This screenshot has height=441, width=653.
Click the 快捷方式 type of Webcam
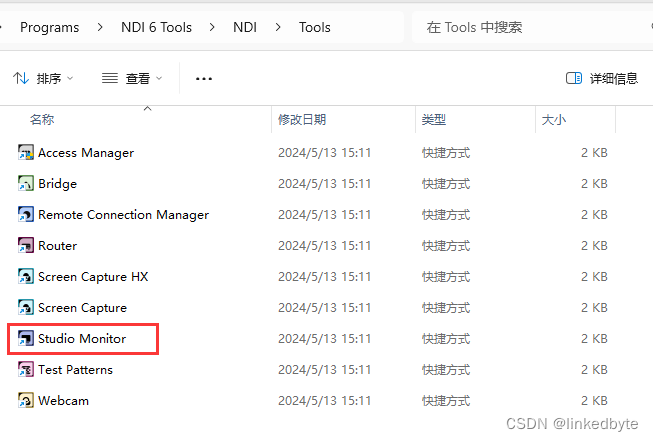click(446, 401)
